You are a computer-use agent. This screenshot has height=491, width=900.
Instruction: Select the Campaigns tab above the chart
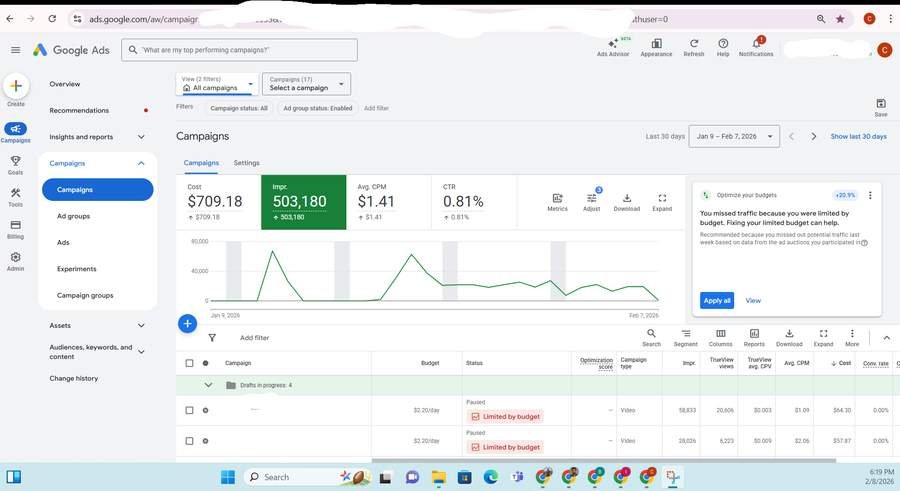point(201,163)
